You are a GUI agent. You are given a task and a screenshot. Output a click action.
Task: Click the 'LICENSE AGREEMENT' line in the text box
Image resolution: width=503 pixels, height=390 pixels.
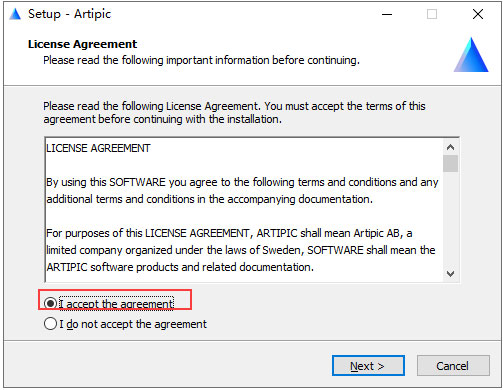pyautogui.click(x=98, y=148)
